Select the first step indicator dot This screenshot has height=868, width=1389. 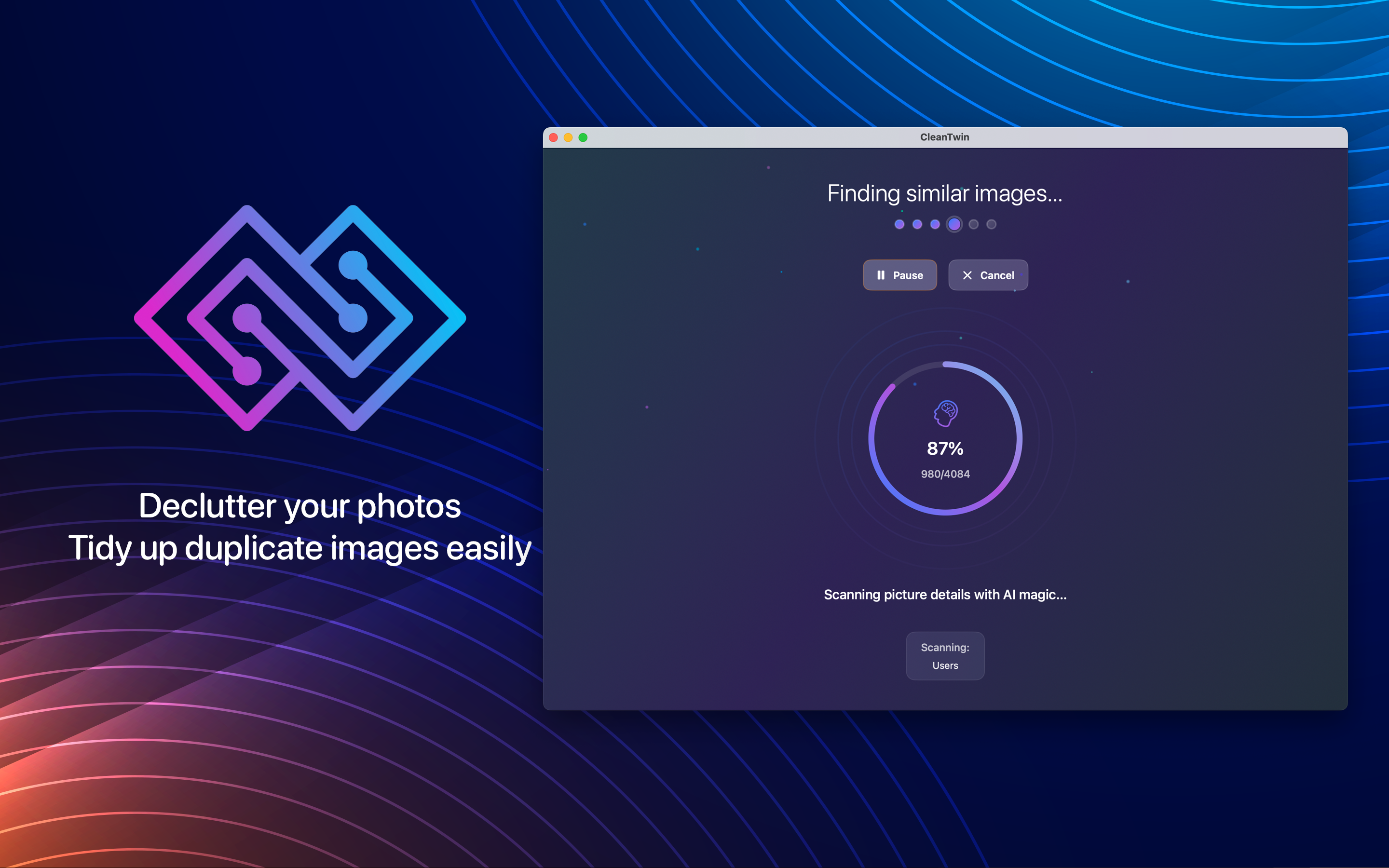(x=899, y=224)
